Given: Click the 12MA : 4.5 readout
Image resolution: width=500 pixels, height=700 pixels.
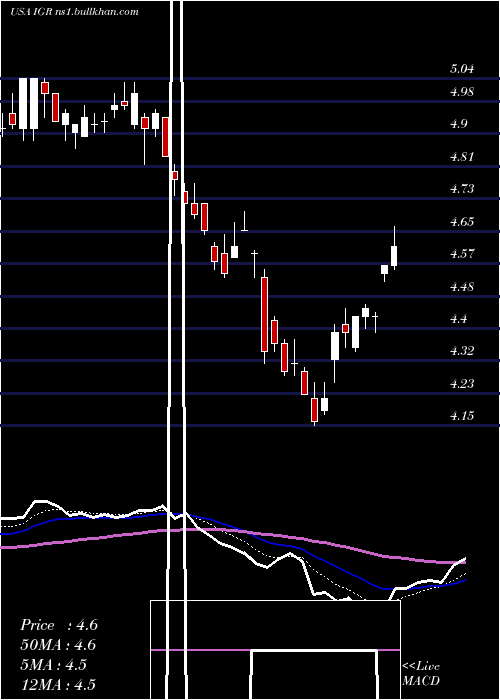Looking at the screenshot, I should (58, 684).
